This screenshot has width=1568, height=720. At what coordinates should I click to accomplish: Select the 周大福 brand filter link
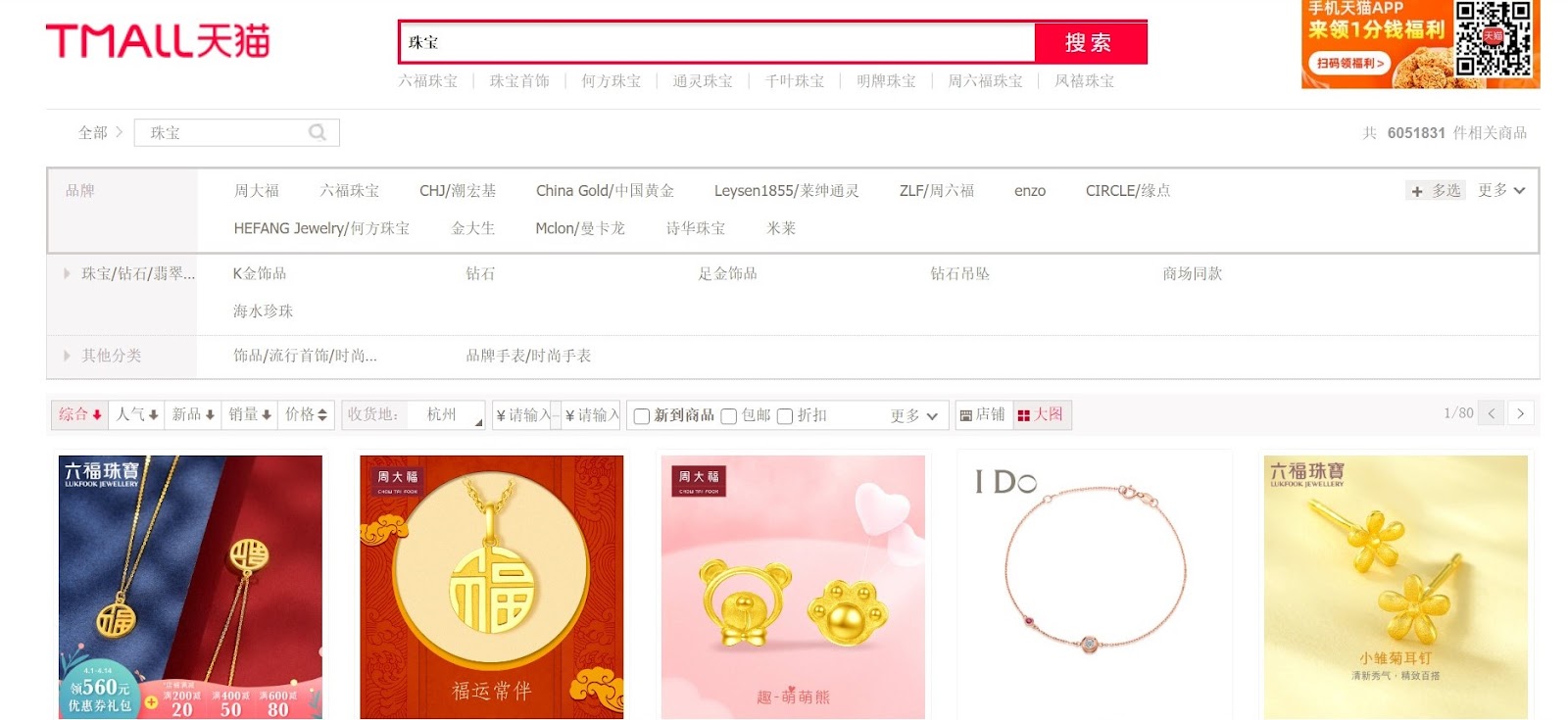point(257,190)
